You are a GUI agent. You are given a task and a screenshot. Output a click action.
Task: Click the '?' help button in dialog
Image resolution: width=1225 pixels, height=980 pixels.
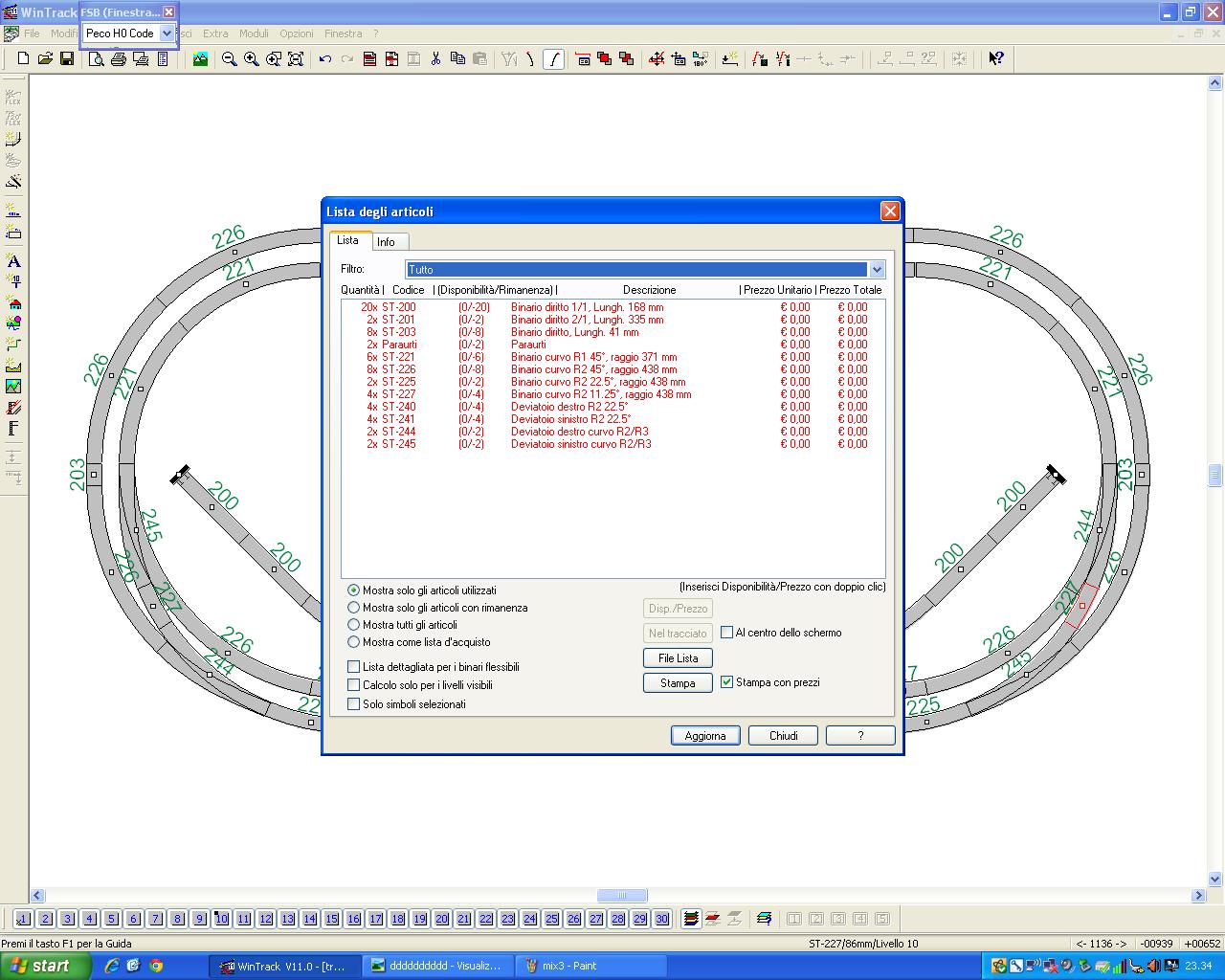[x=860, y=736]
